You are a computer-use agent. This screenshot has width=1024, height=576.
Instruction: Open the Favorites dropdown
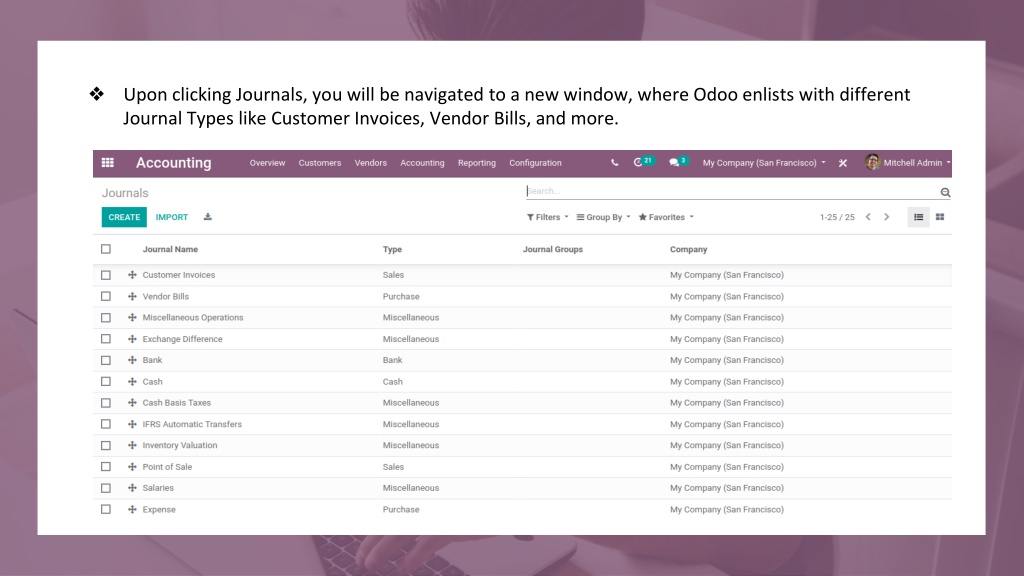pyautogui.click(x=666, y=217)
